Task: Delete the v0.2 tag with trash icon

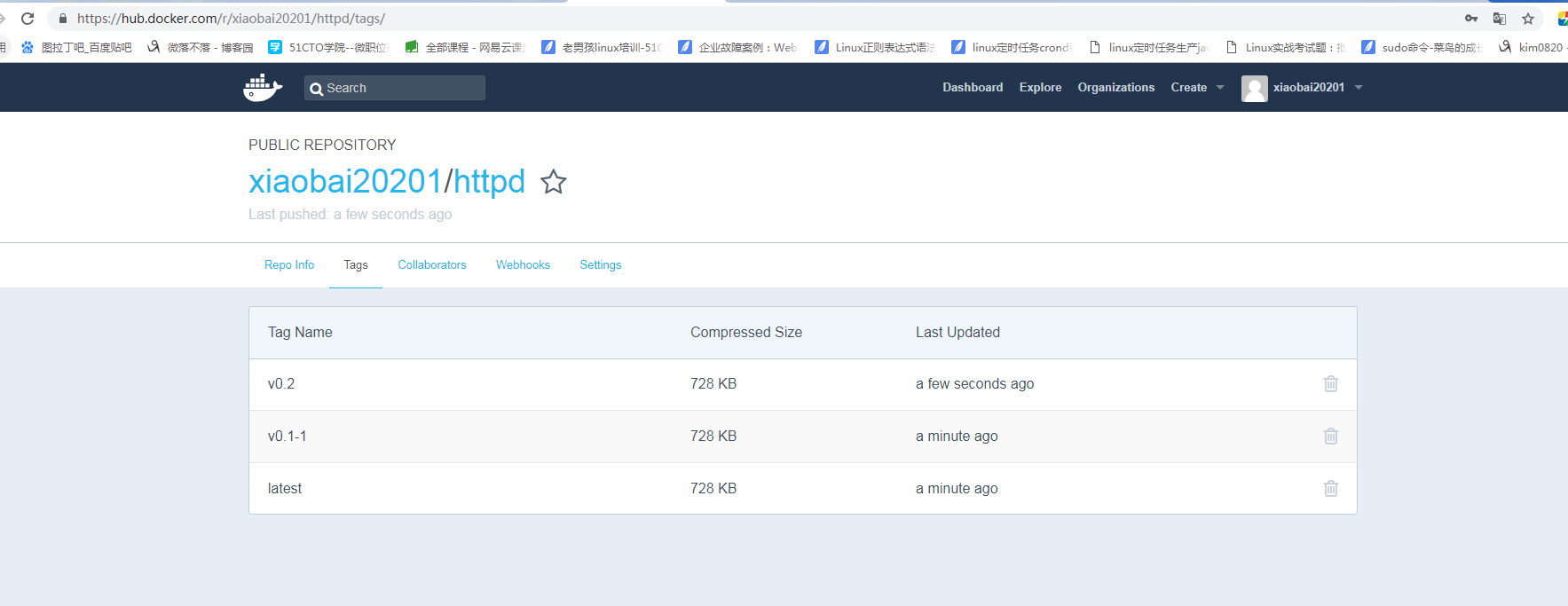Action: (1331, 384)
